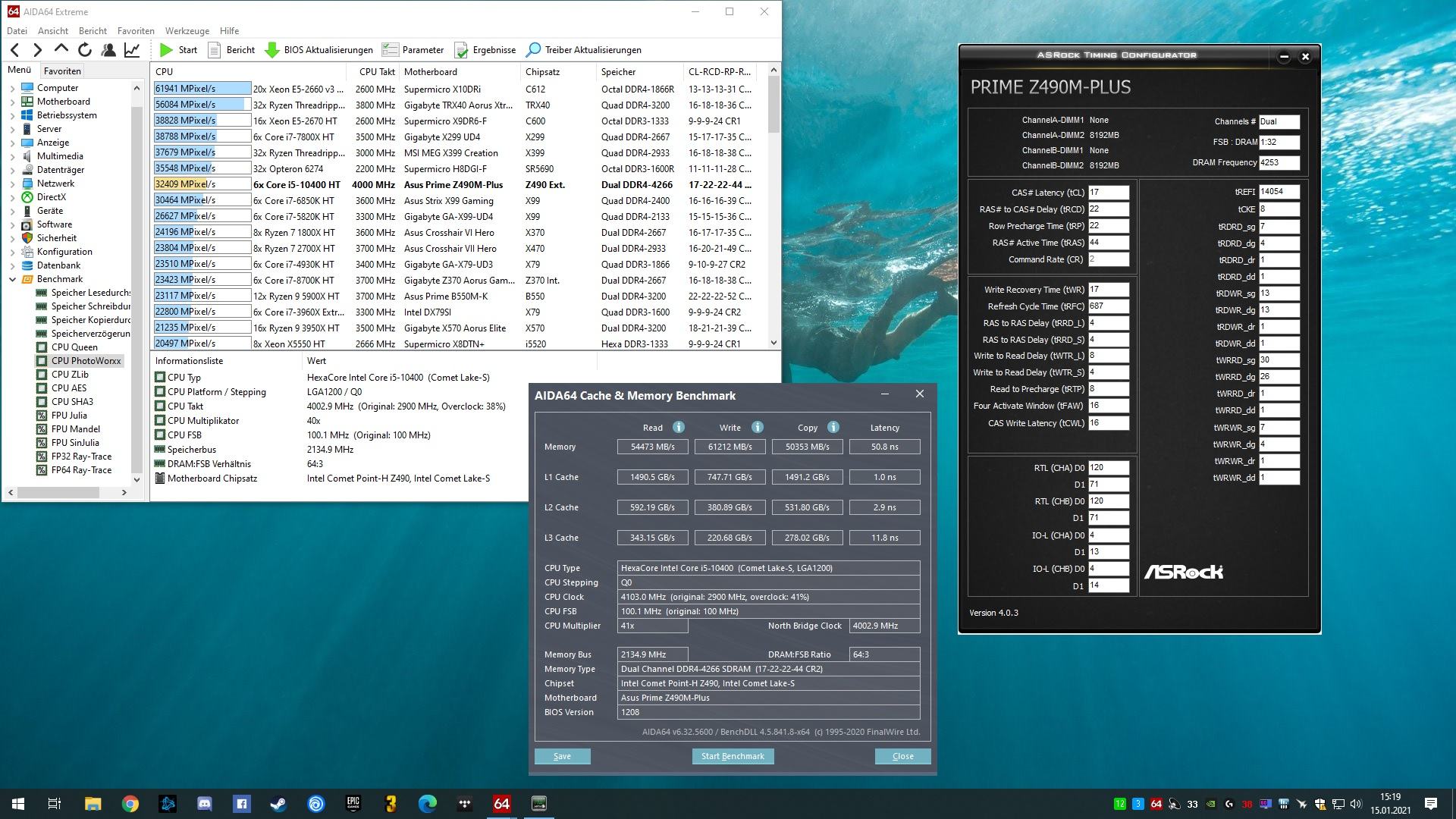Switch to the Favoriten sidebar tab
Viewport: 1456px width, 819px height.
pos(62,71)
